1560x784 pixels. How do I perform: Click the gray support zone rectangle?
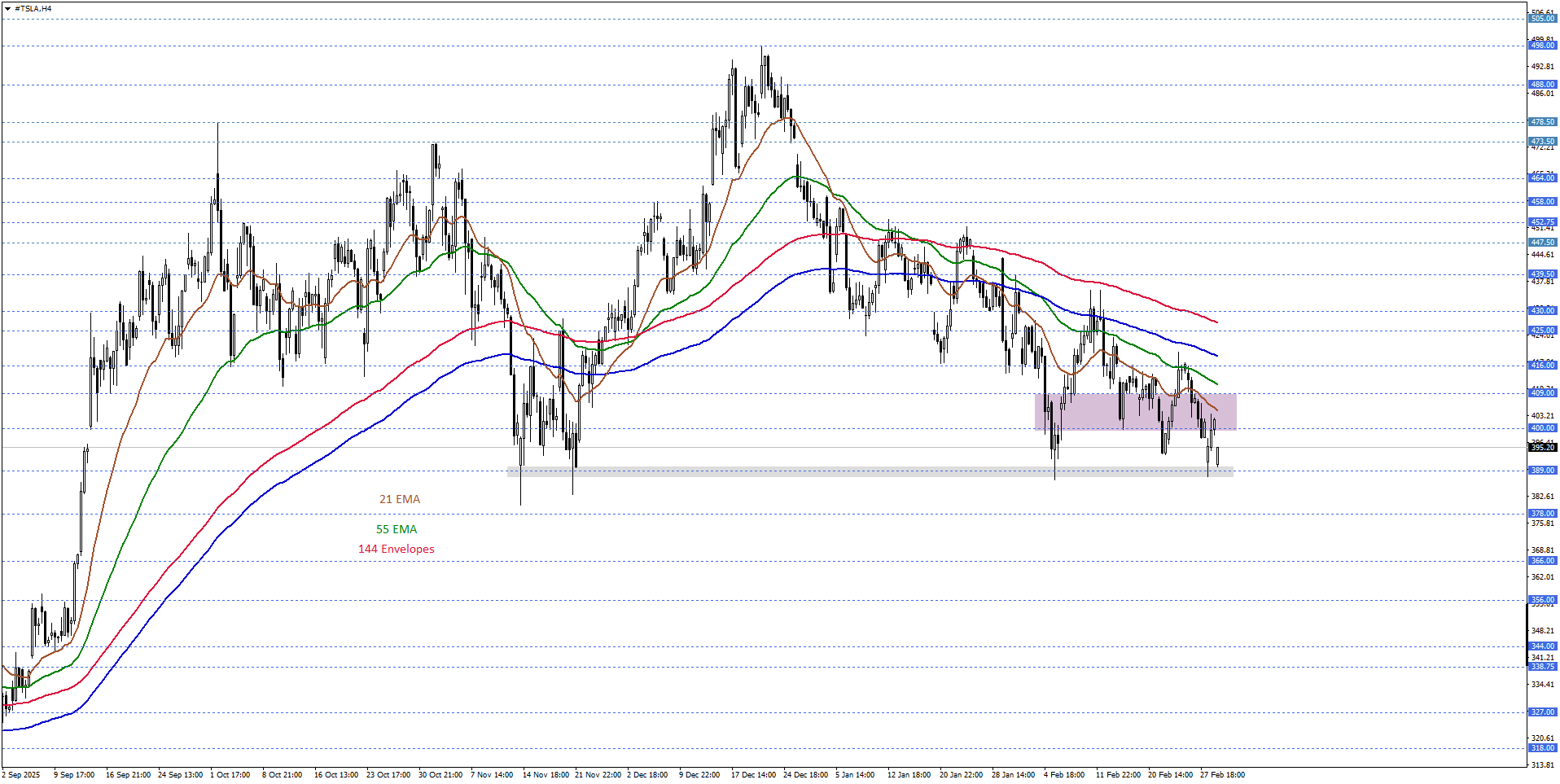[869, 471]
